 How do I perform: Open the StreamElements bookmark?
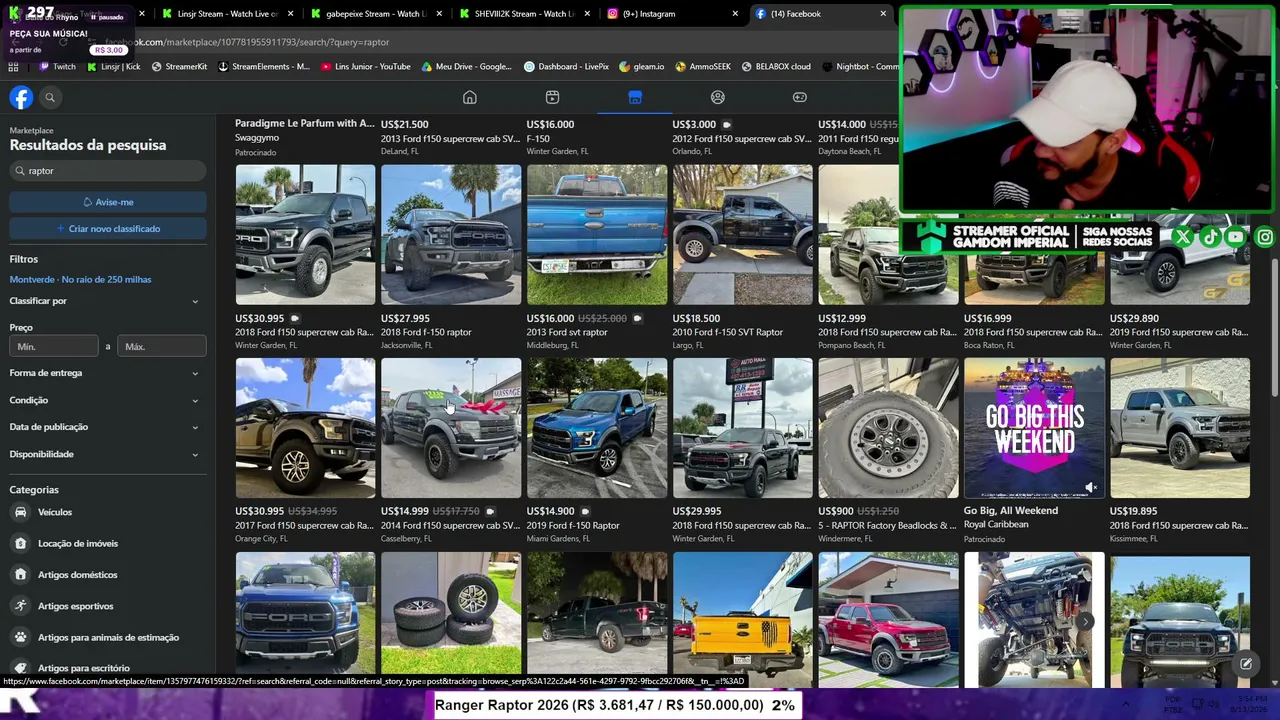pos(264,67)
